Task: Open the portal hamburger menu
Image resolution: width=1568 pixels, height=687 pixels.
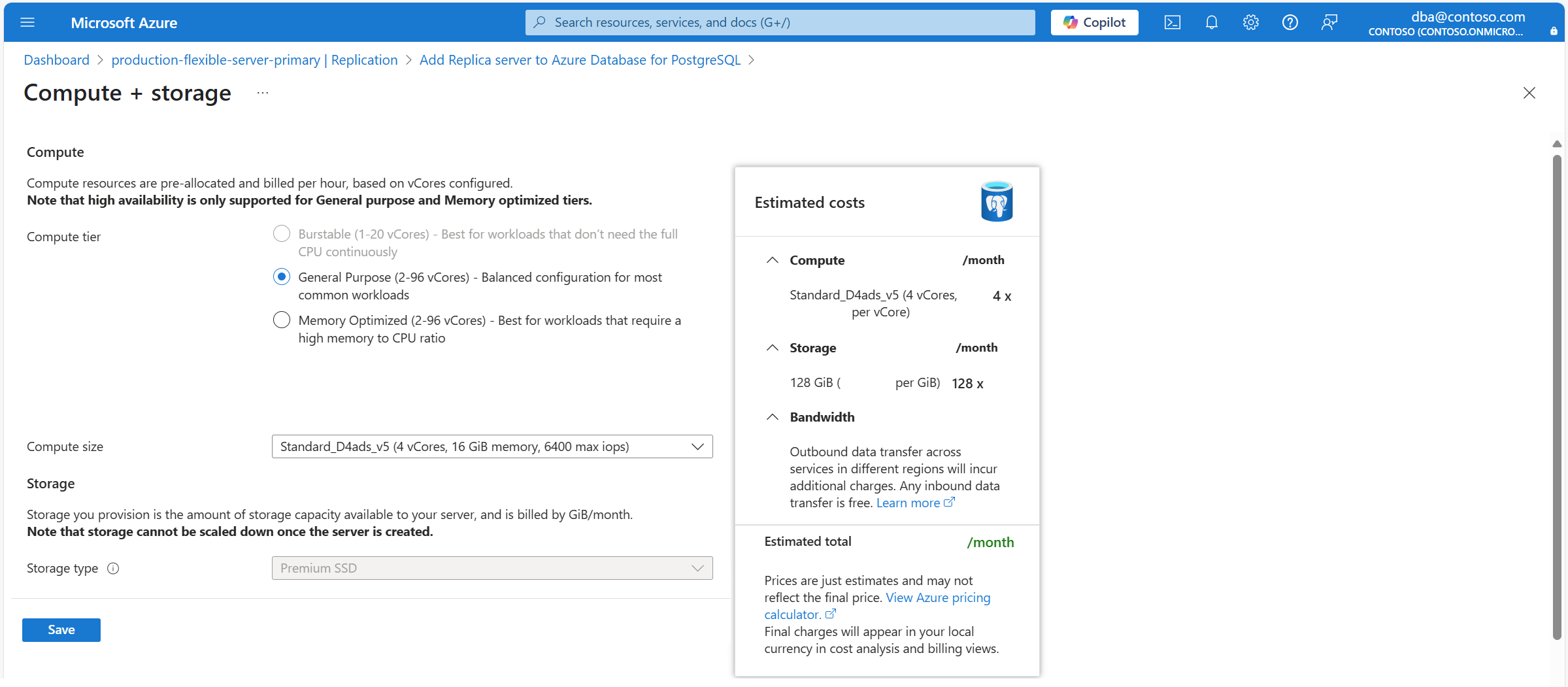Action: pyautogui.click(x=27, y=23)
